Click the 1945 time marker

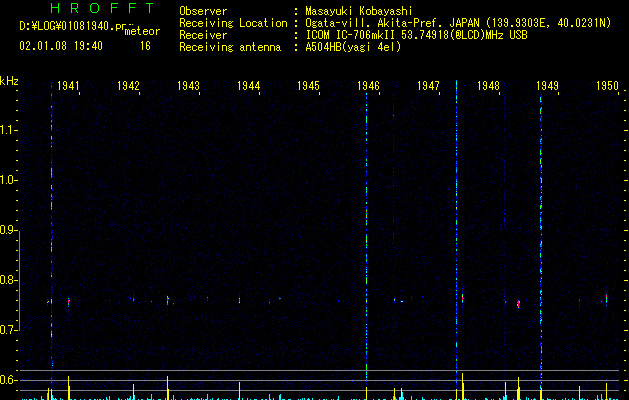tap(308, 85)
